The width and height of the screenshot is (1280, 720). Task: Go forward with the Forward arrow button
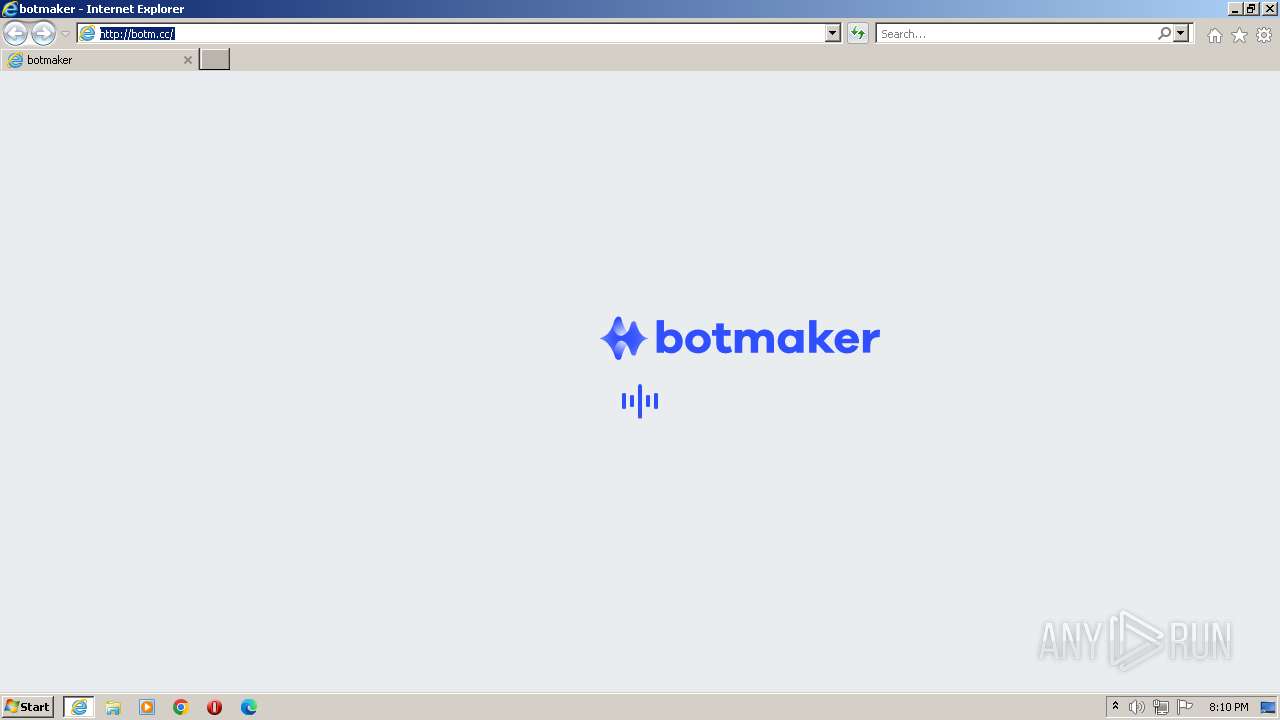43,33
